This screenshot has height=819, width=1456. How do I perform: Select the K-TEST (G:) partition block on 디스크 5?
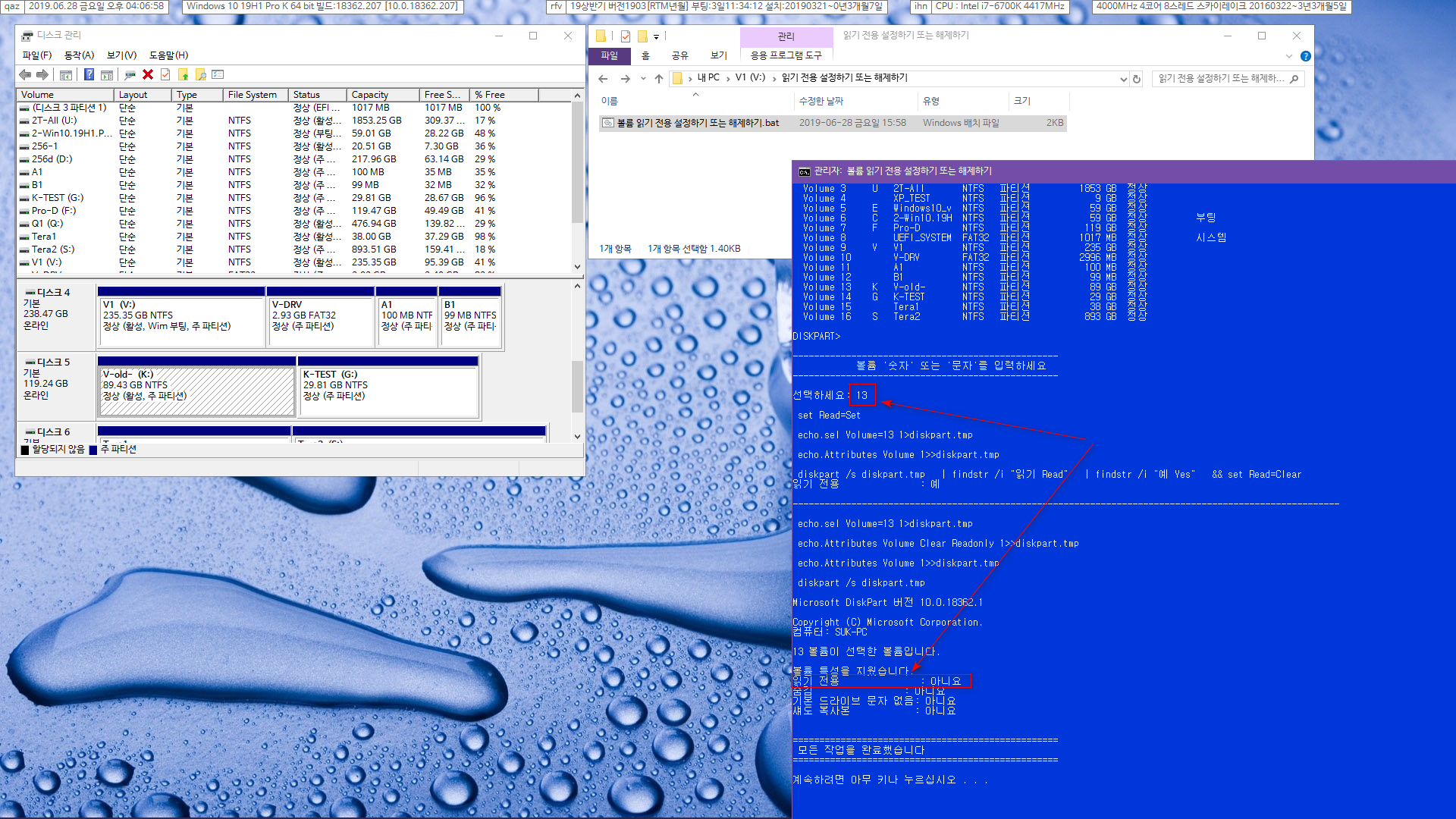[388, 387]
